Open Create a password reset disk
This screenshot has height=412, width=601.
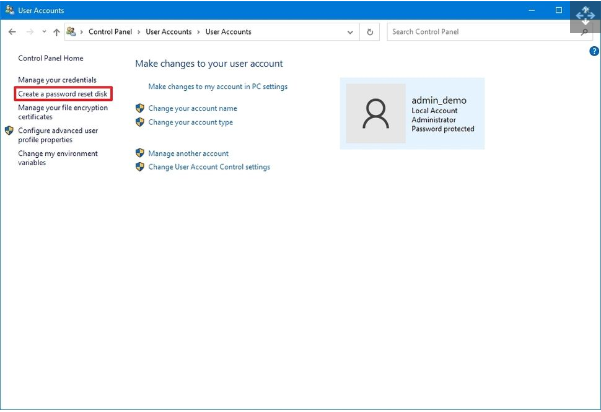64,93
